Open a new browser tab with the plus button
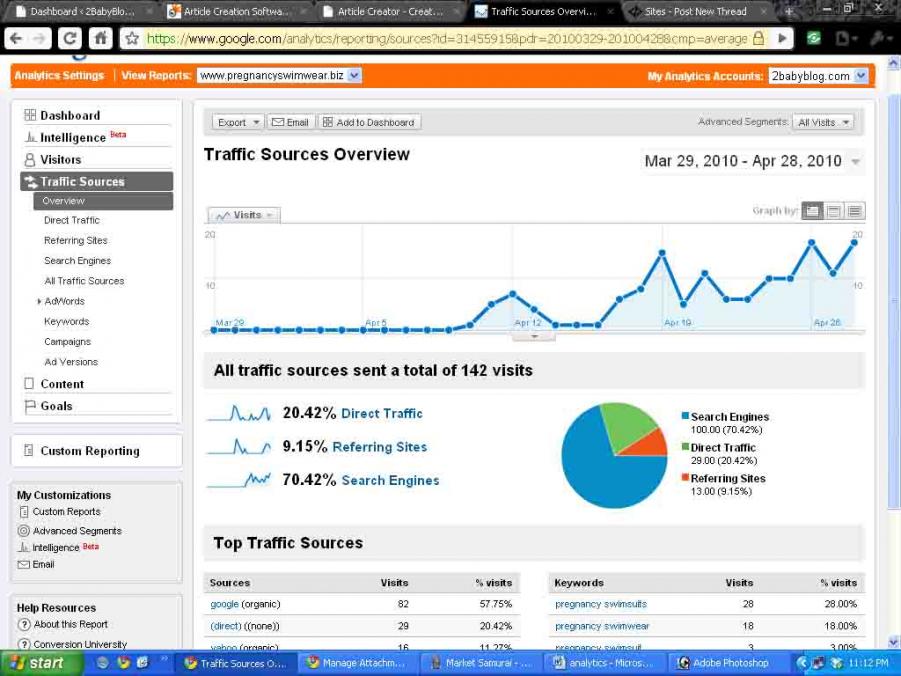 (788, 11)
